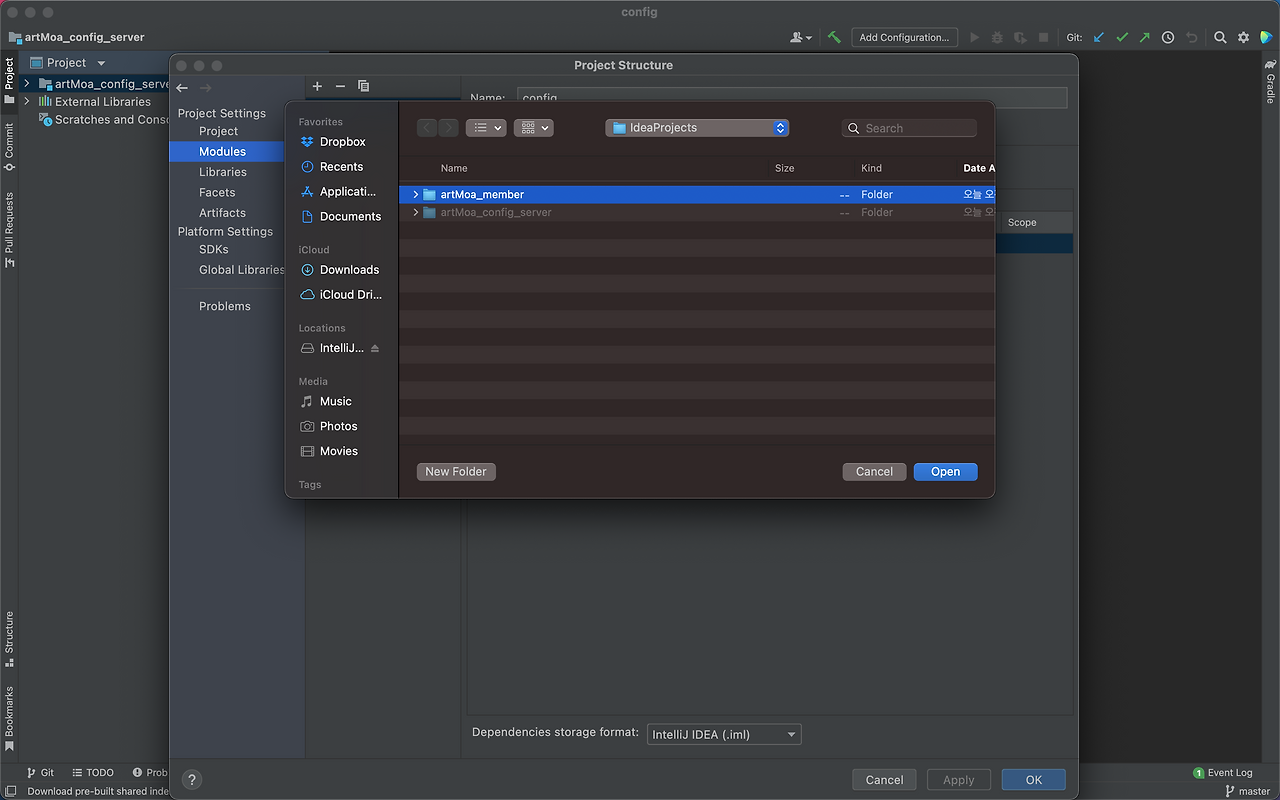Click the Build Project hammer icon
1280x800 pixels.
point(834,37)
